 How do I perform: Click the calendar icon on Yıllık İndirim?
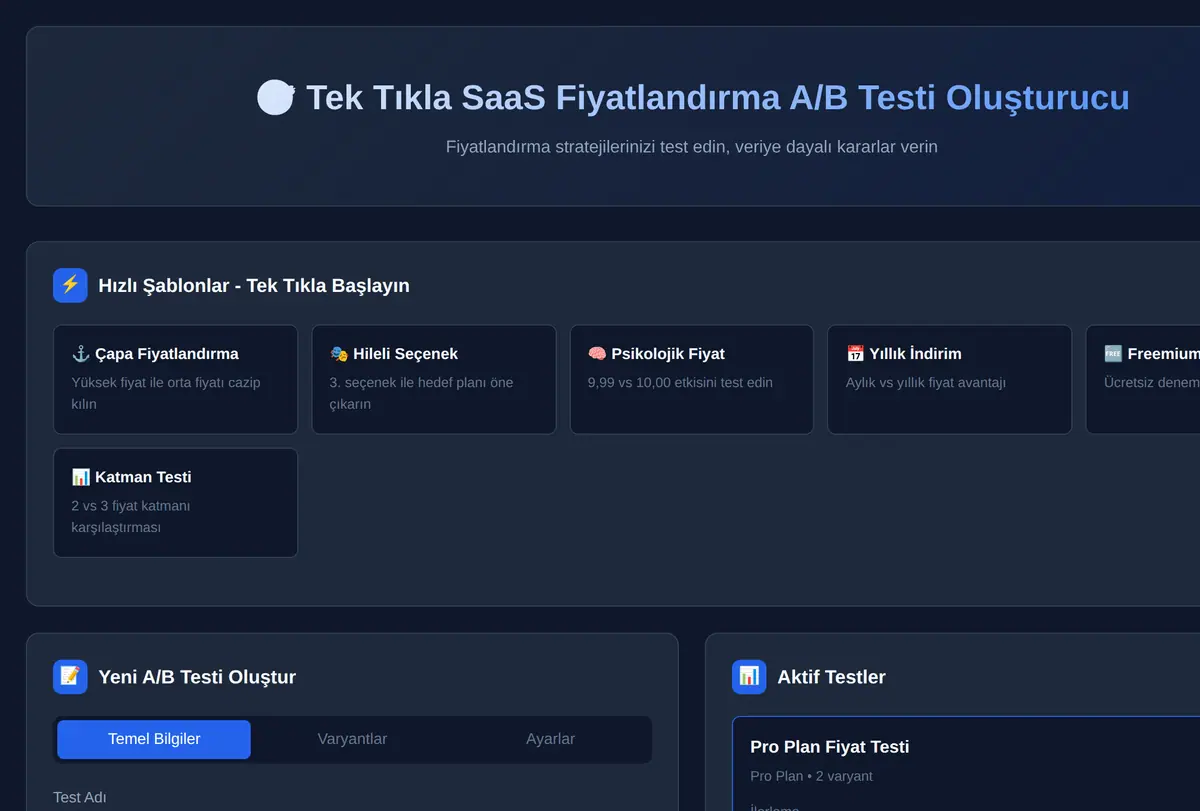coord(855,354)
